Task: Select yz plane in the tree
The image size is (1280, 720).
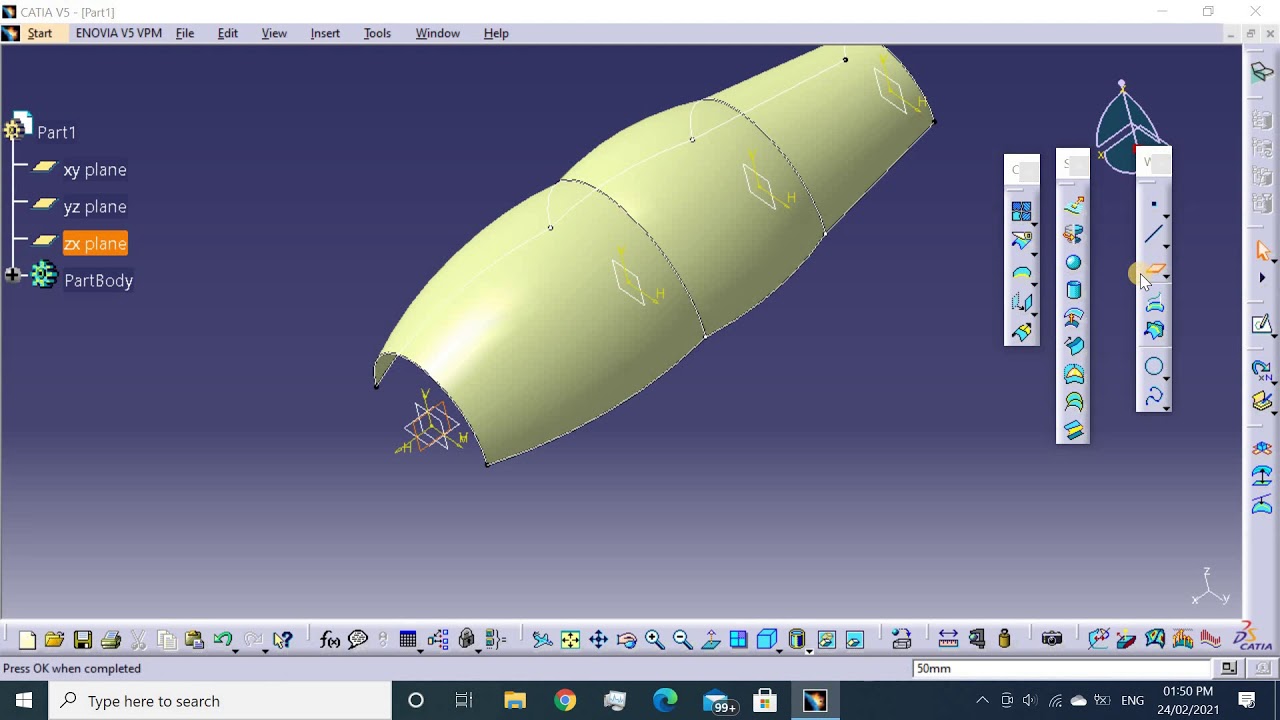Action: [x=95, y=207]
